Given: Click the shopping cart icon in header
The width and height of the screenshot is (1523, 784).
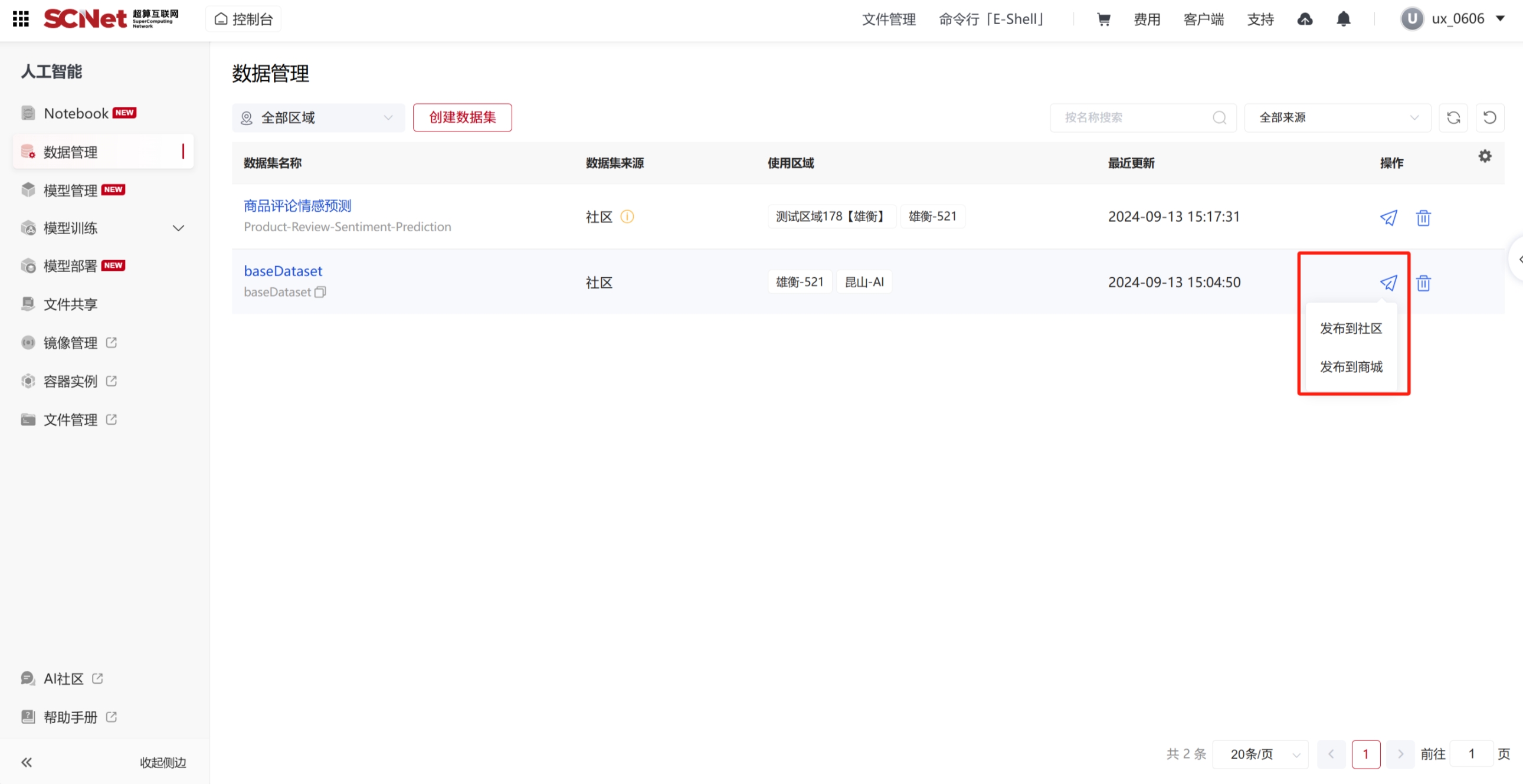Looking at the screenshot, I should point(1103,19).
